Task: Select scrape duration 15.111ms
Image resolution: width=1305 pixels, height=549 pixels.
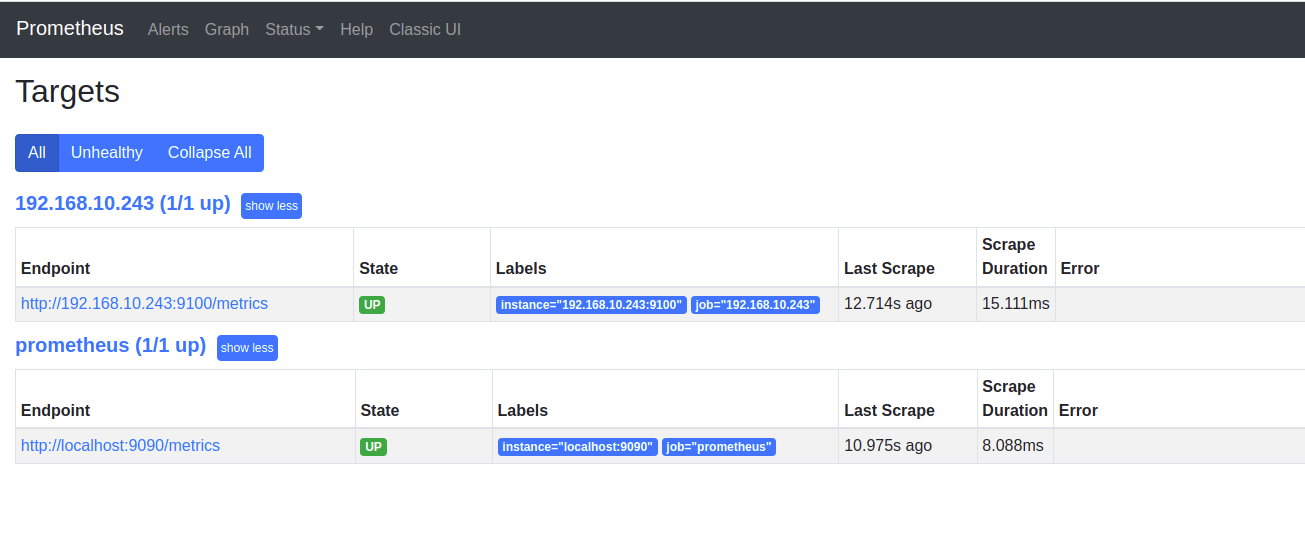Action: pyautogui.click(x=1016, y=303)
